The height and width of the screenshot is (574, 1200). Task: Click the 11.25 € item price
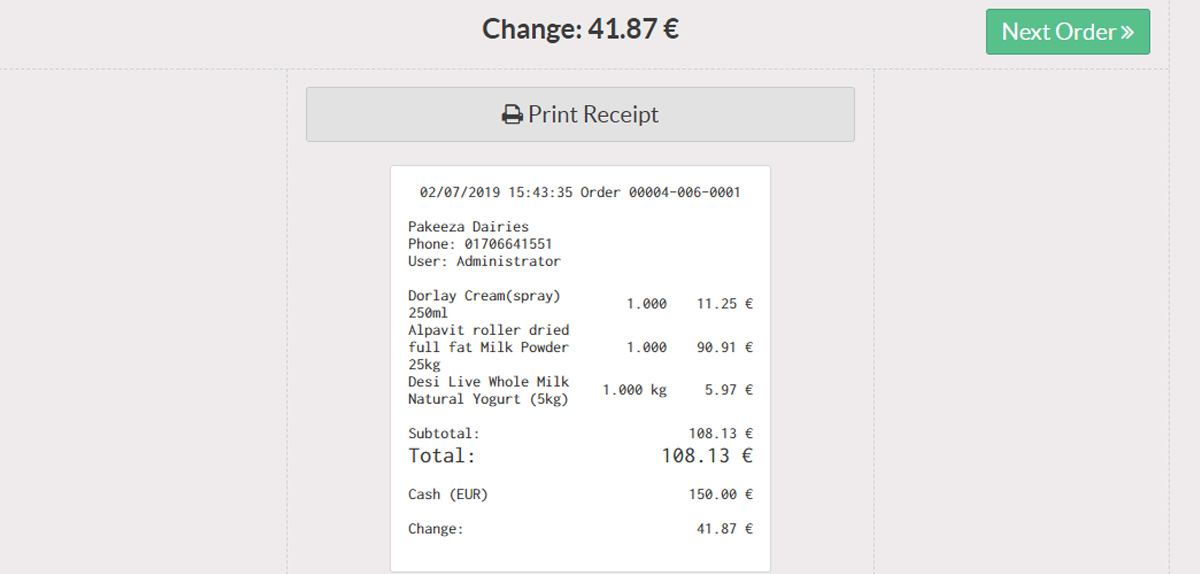coord(725,304)
